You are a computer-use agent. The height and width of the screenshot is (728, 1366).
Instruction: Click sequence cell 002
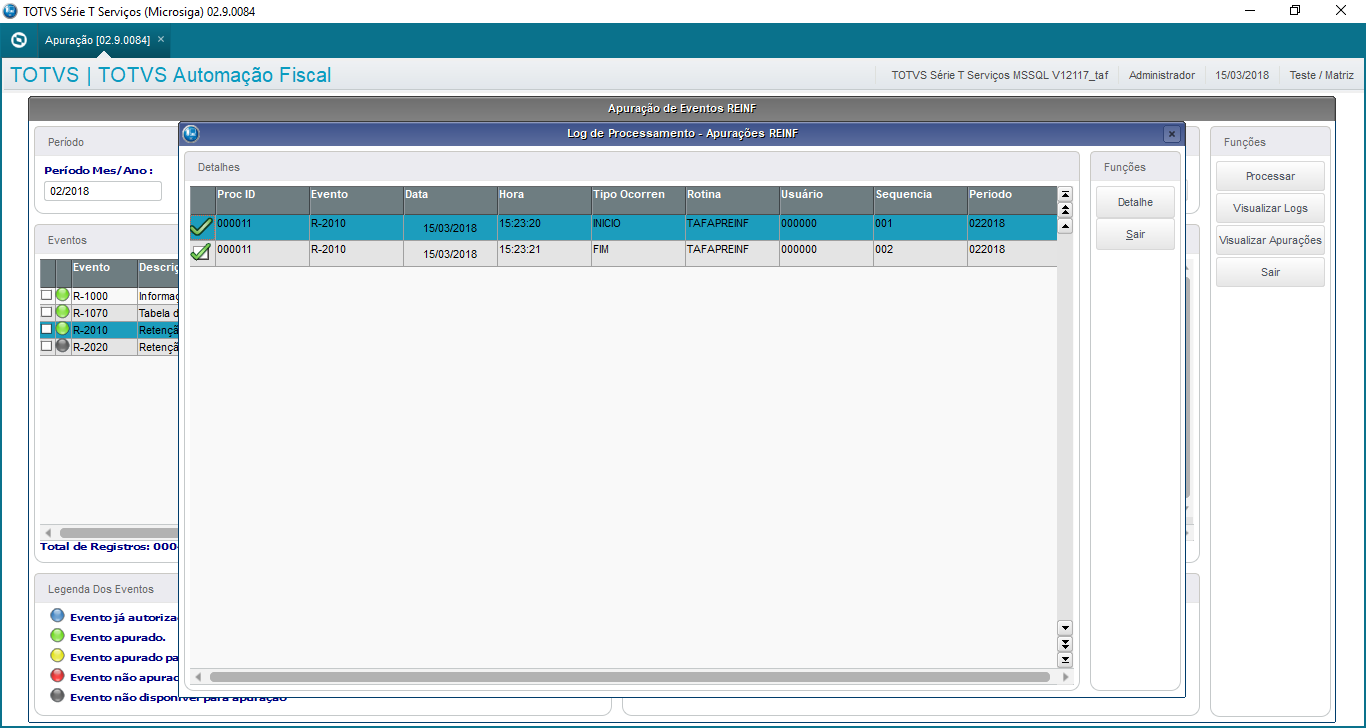(x=920, y=253)
